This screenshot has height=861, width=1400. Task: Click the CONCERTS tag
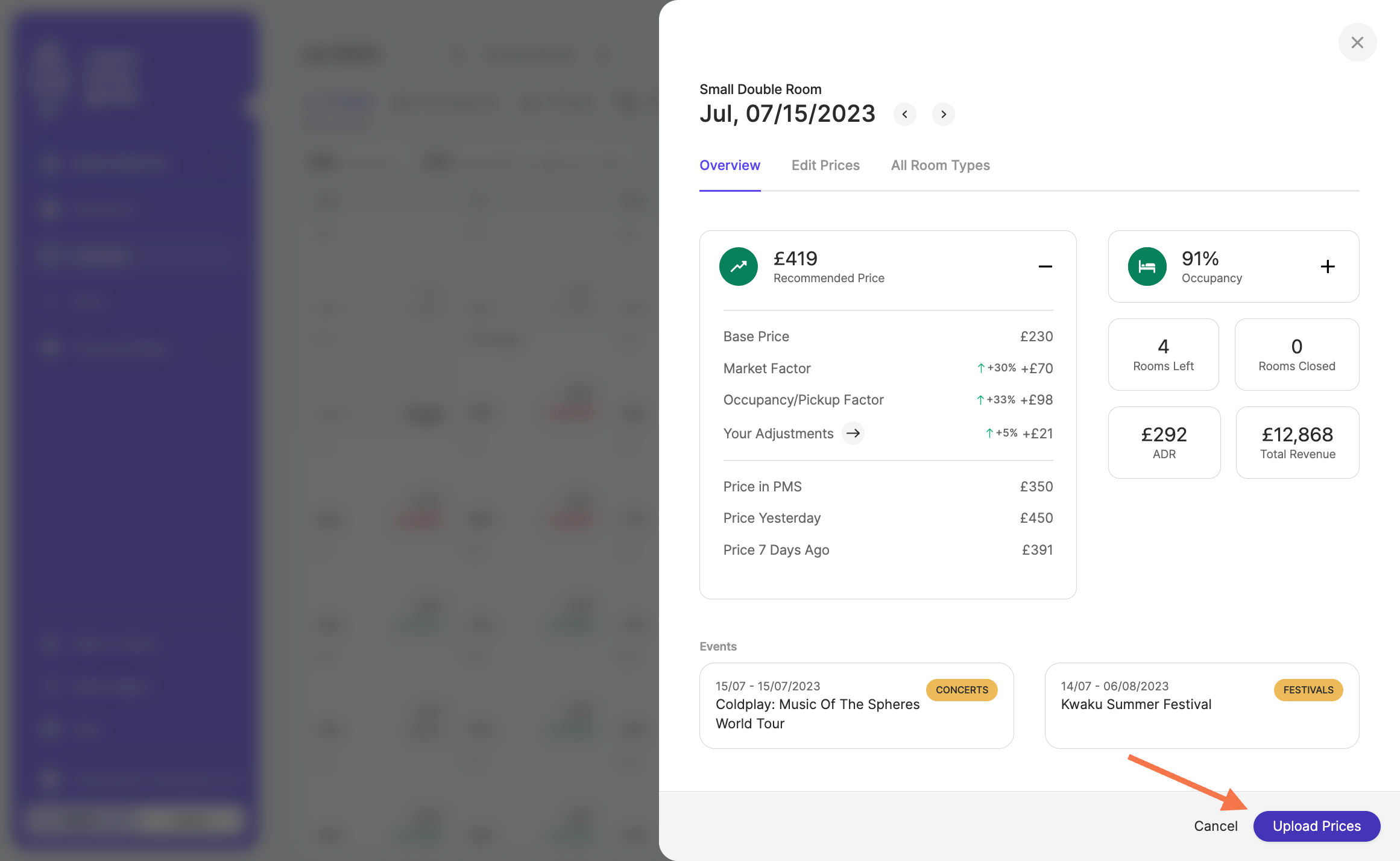[x=962, y=690]
